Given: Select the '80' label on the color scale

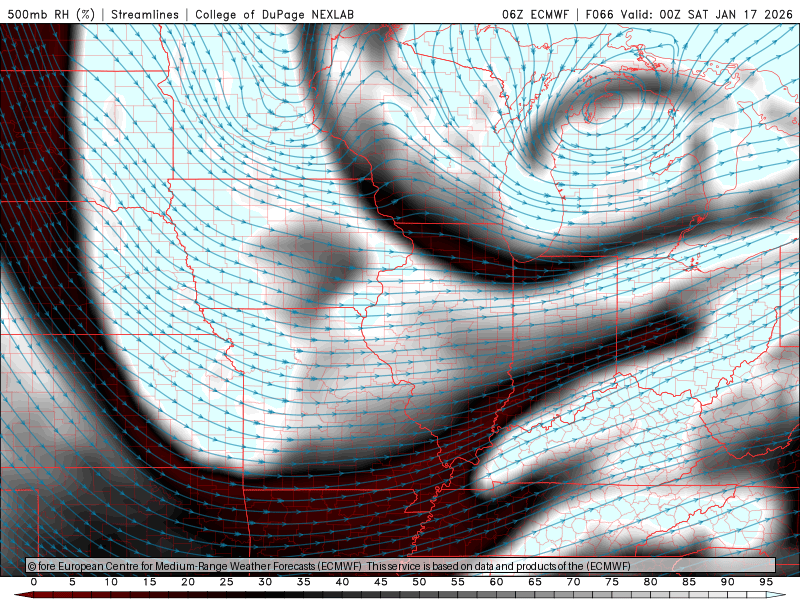Looking at the screenshot, I should (x=651, y=582).
